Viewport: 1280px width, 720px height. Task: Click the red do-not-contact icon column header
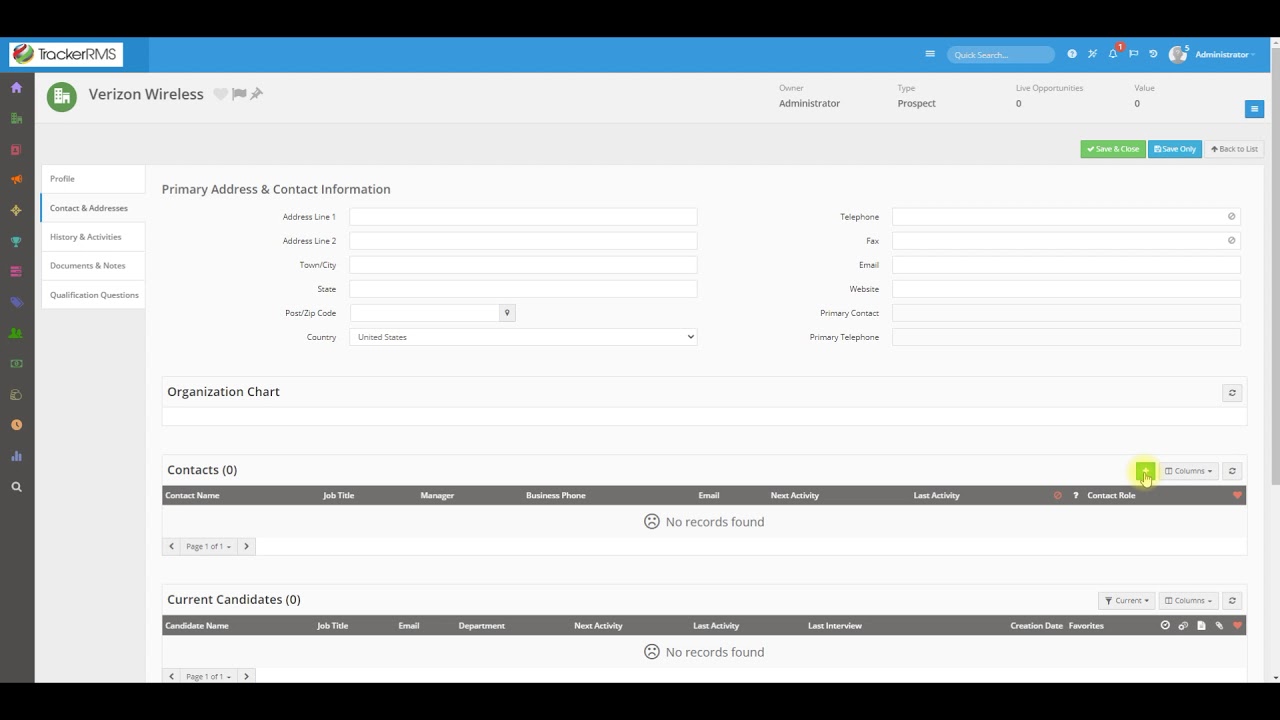(1057, 495)
